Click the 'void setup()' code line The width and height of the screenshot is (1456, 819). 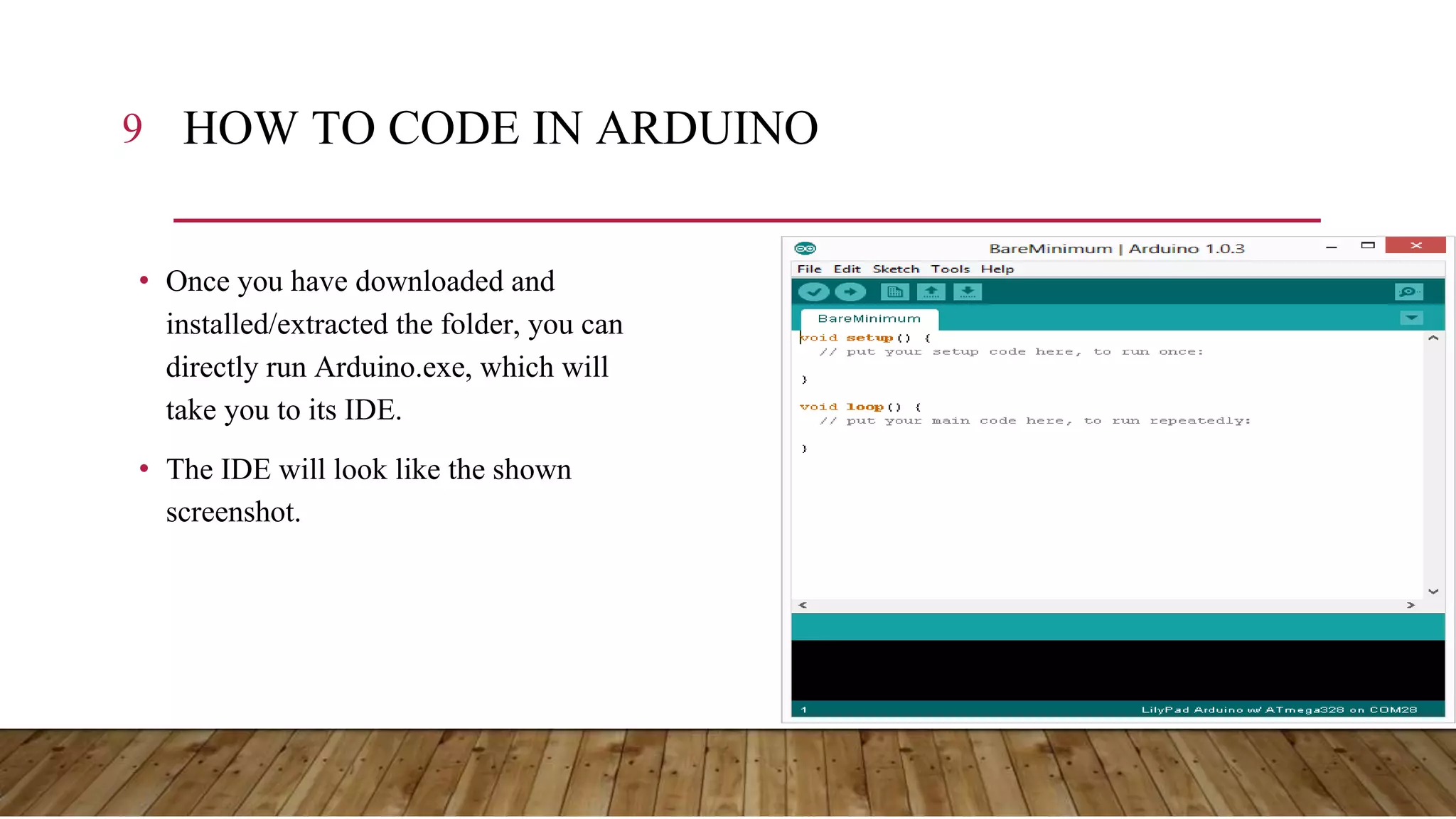point(864,338)
